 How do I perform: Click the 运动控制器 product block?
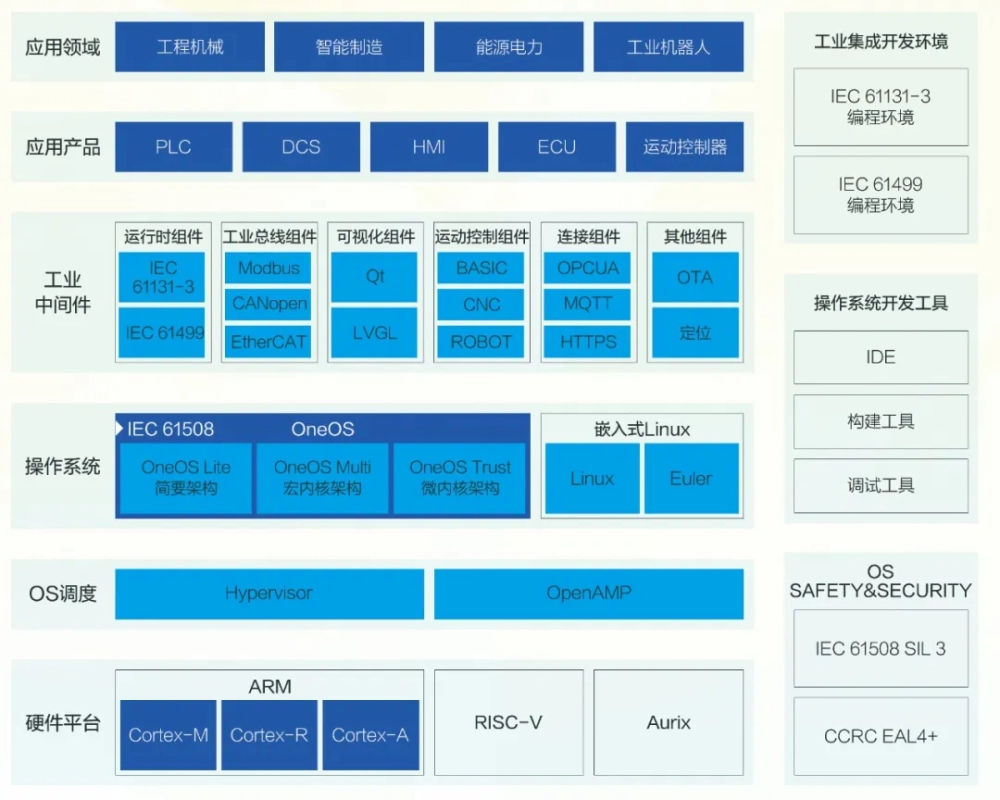pos(685,147)
